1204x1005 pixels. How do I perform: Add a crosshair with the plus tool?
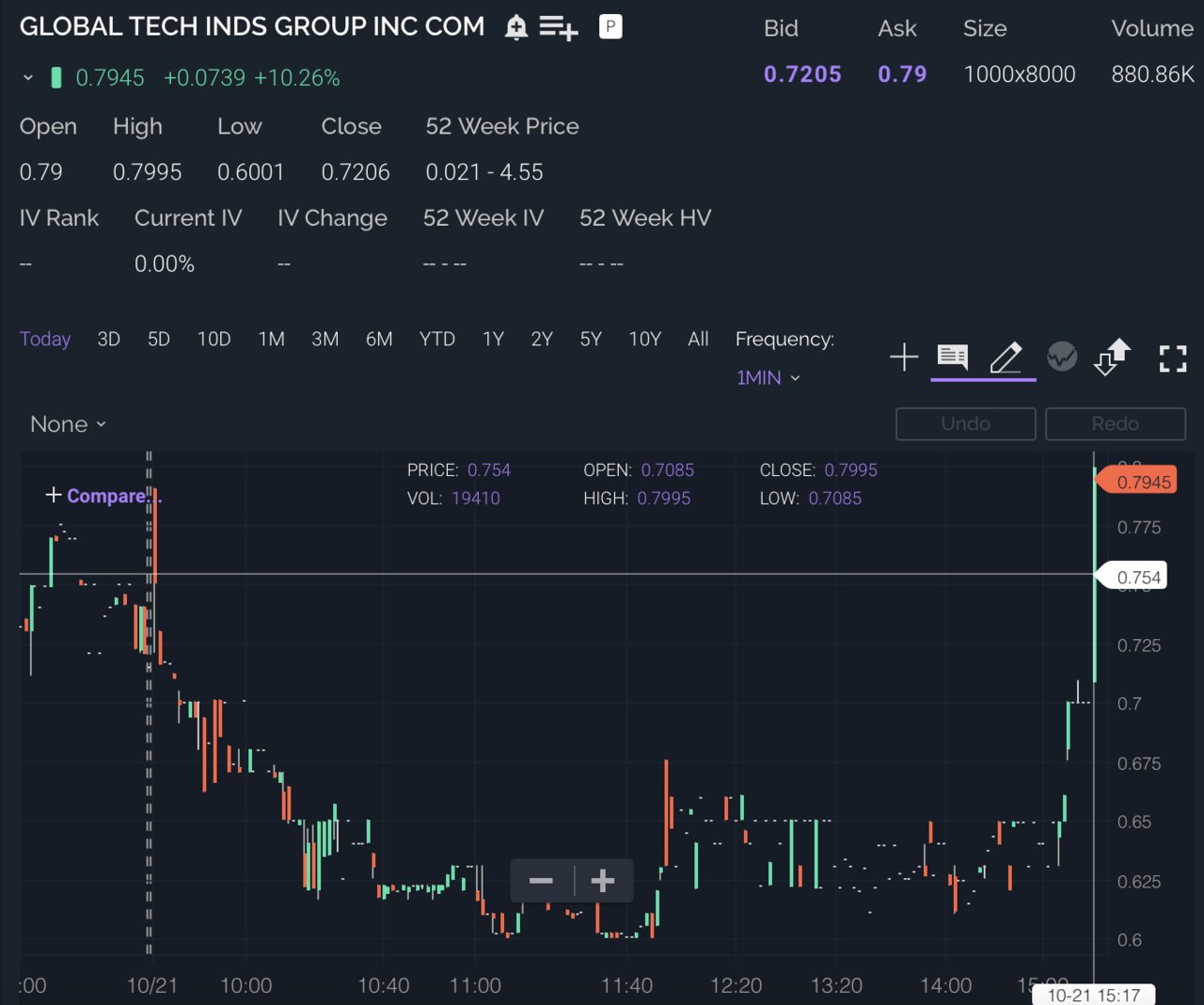(904, 358)
